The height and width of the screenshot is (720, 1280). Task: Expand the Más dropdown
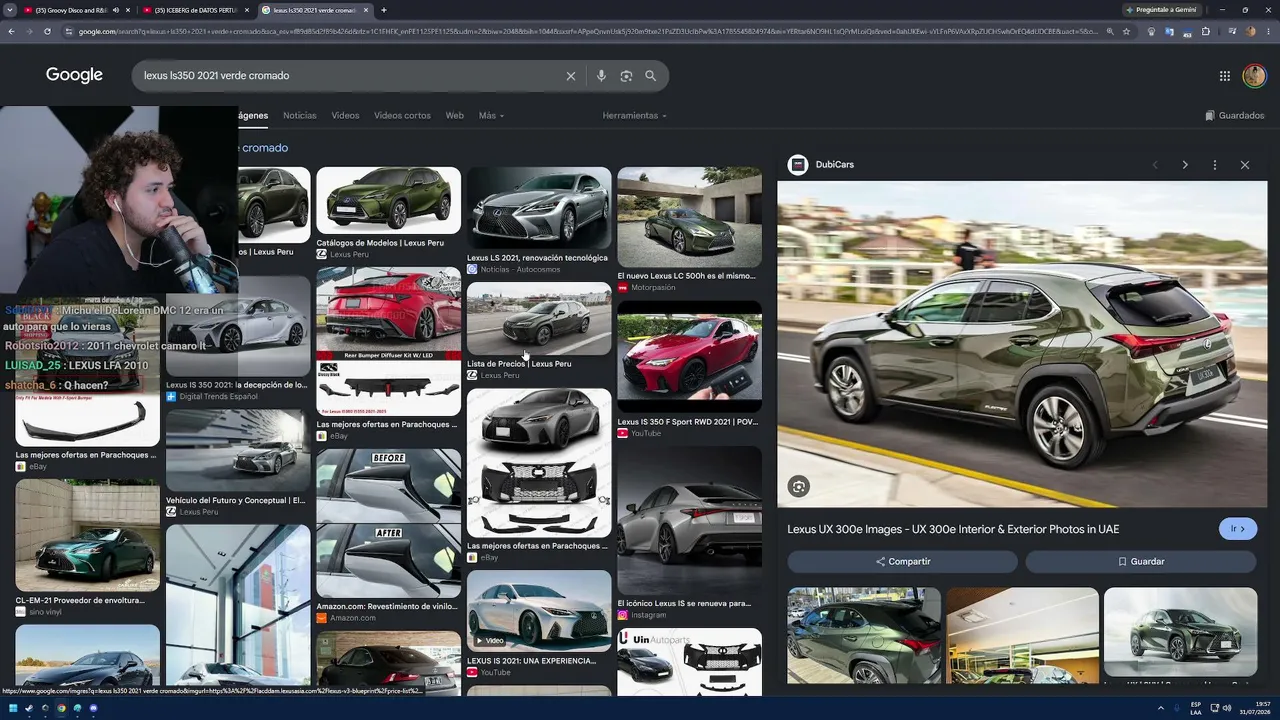tap(491, 116)
